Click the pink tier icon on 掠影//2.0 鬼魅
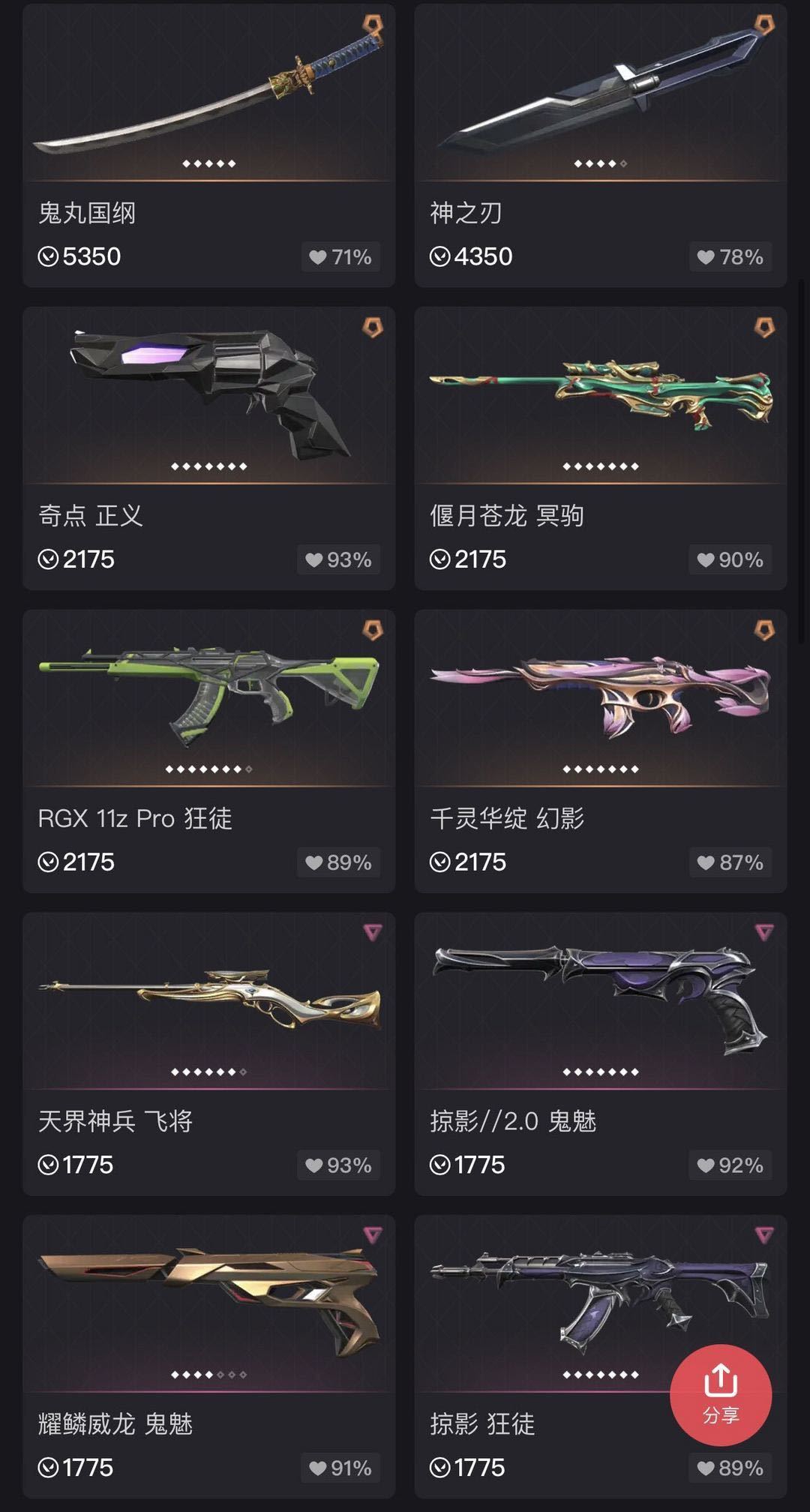 point(764,932)
